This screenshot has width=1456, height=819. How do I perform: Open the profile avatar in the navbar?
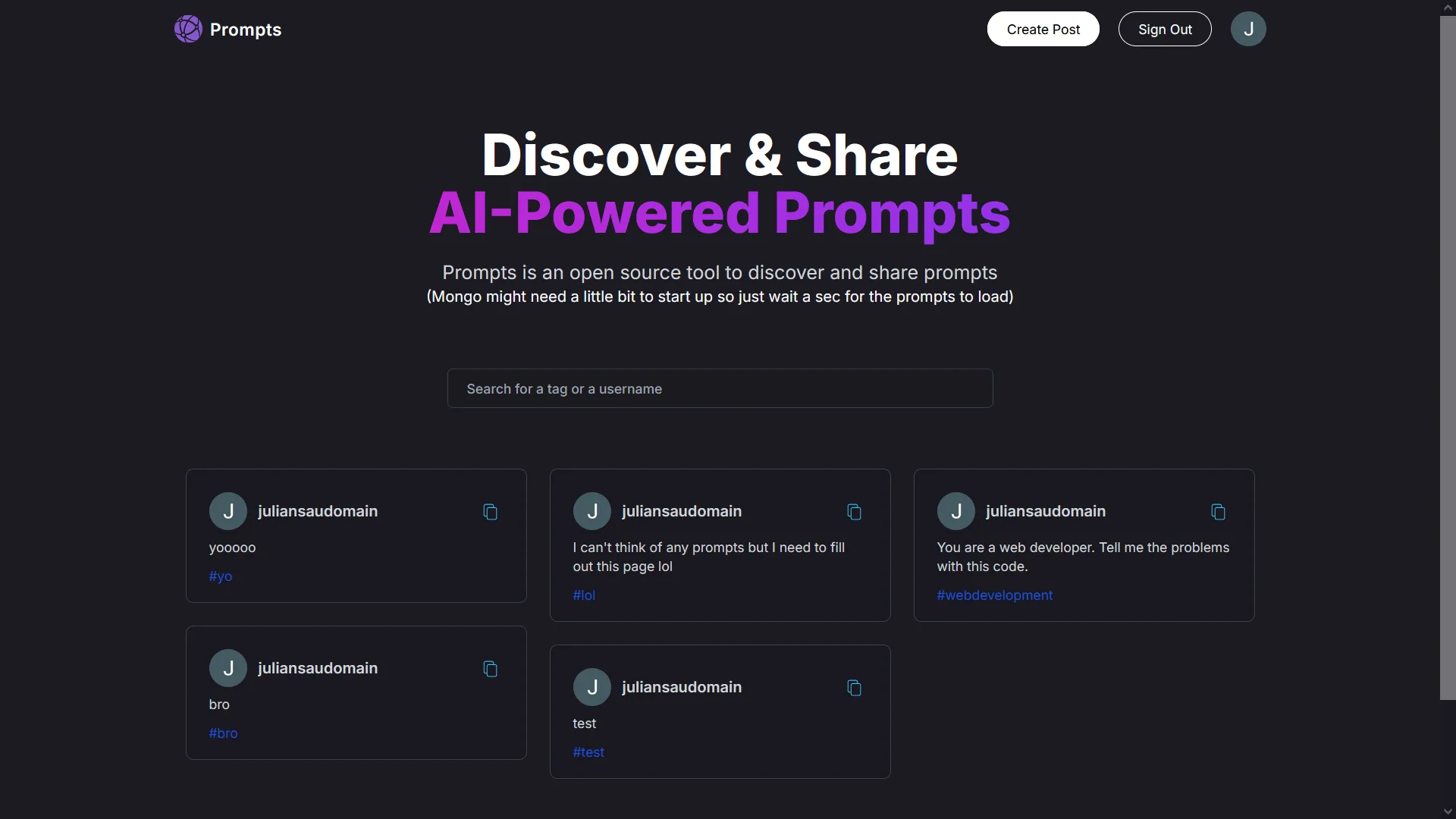(x=1247, y=29)
